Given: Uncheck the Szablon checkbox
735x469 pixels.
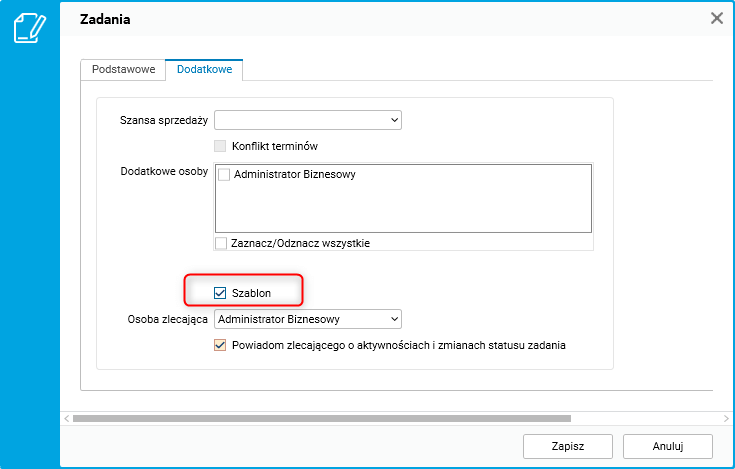Looking at the screenshot, I should click(222, 293).
